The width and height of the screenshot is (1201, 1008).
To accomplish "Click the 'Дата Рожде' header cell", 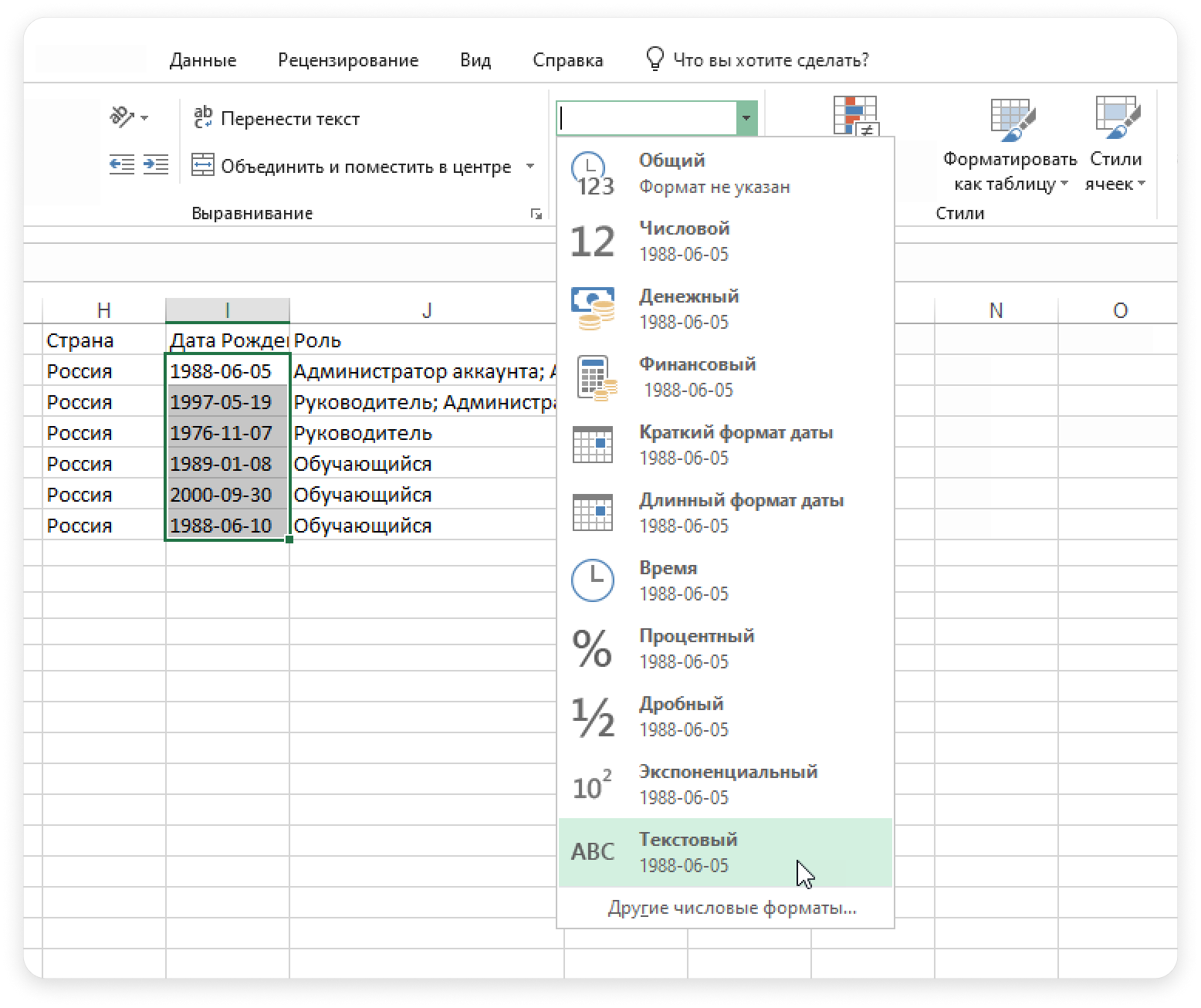I will point(228,340).
